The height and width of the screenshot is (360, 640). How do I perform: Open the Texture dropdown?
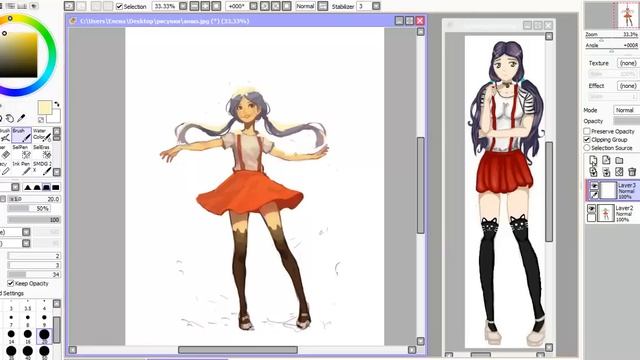coord(628,63)
